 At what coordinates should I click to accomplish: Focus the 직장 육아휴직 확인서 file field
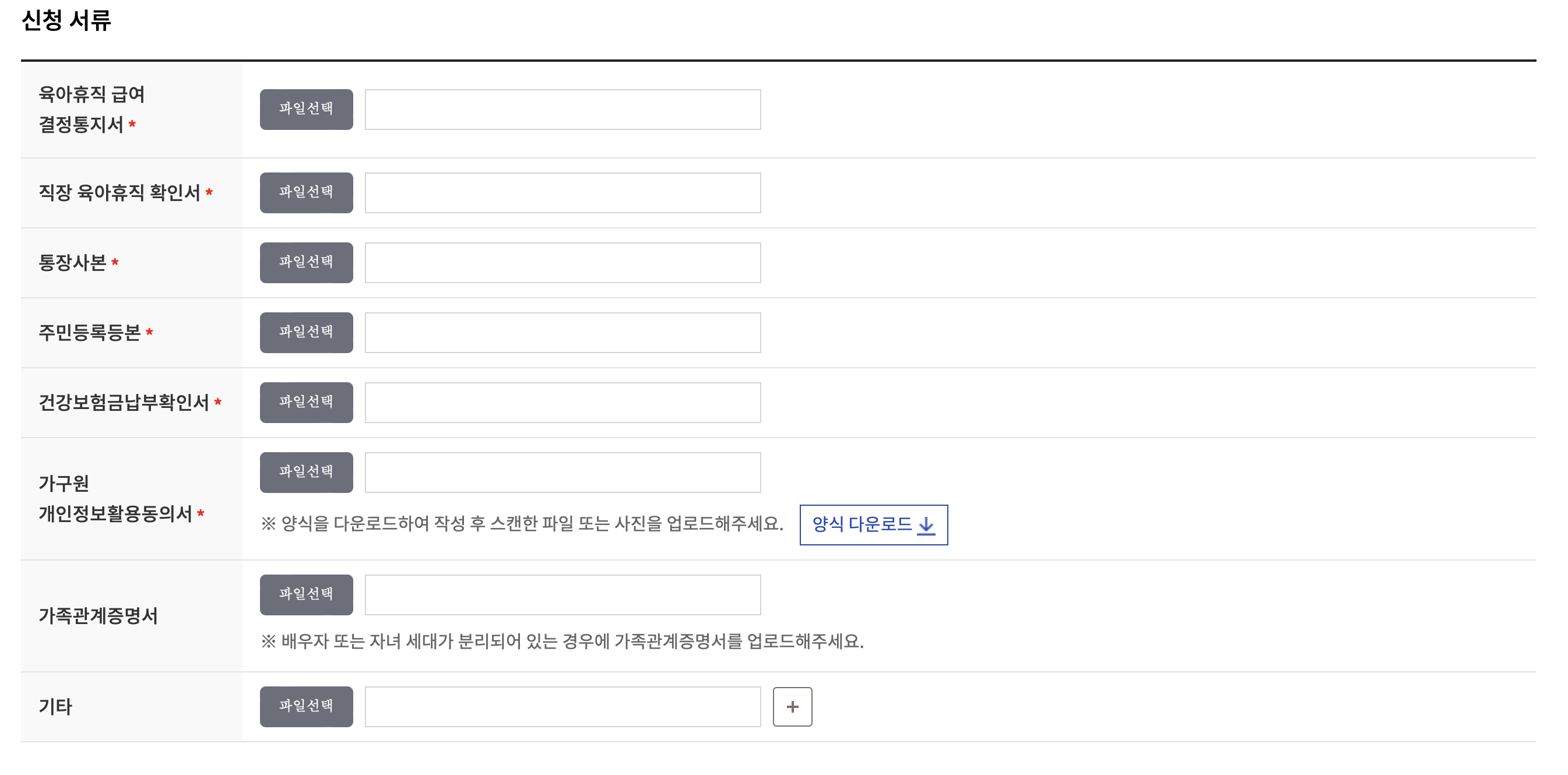[562, 193]
